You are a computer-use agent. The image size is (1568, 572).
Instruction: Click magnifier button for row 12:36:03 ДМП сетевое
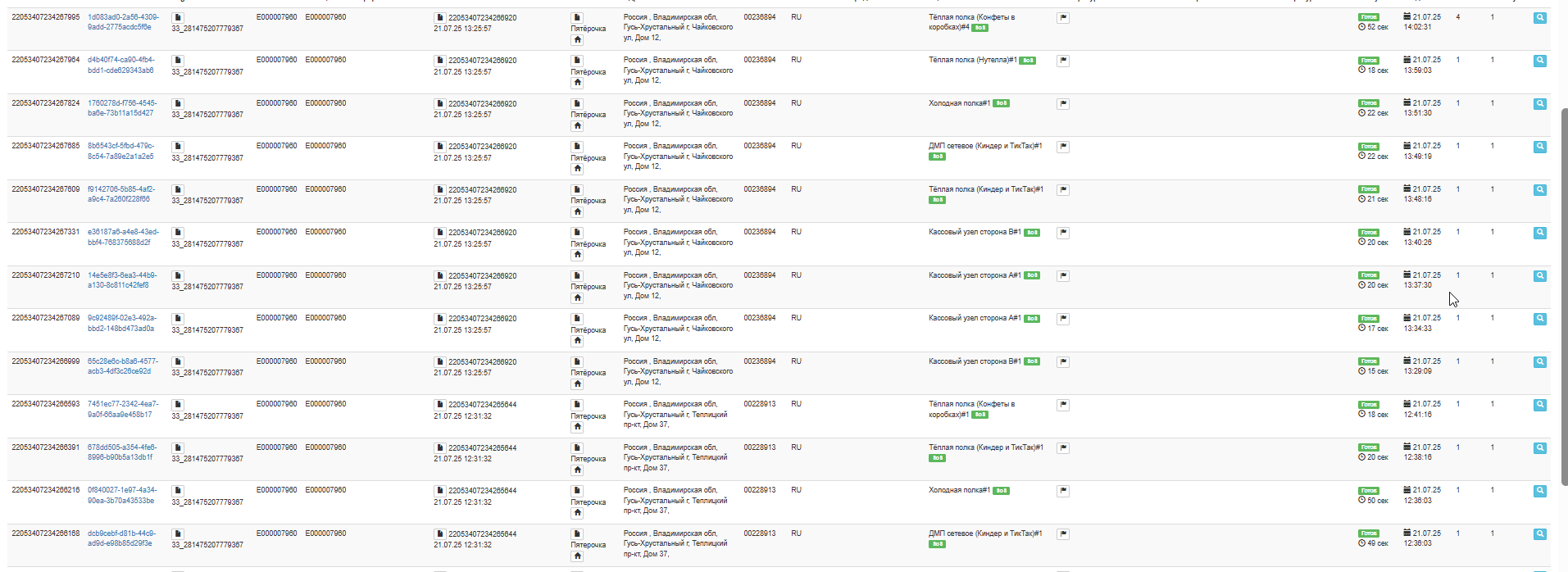(1540, 534)
